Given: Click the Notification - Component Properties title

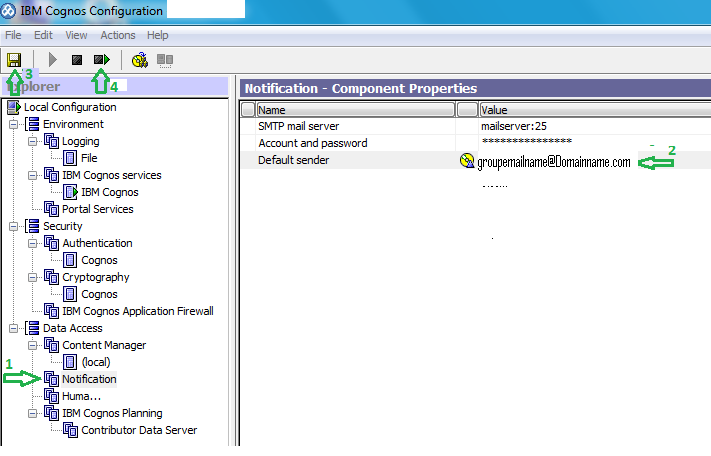Looking at the screenshot, I should point(361,88).
